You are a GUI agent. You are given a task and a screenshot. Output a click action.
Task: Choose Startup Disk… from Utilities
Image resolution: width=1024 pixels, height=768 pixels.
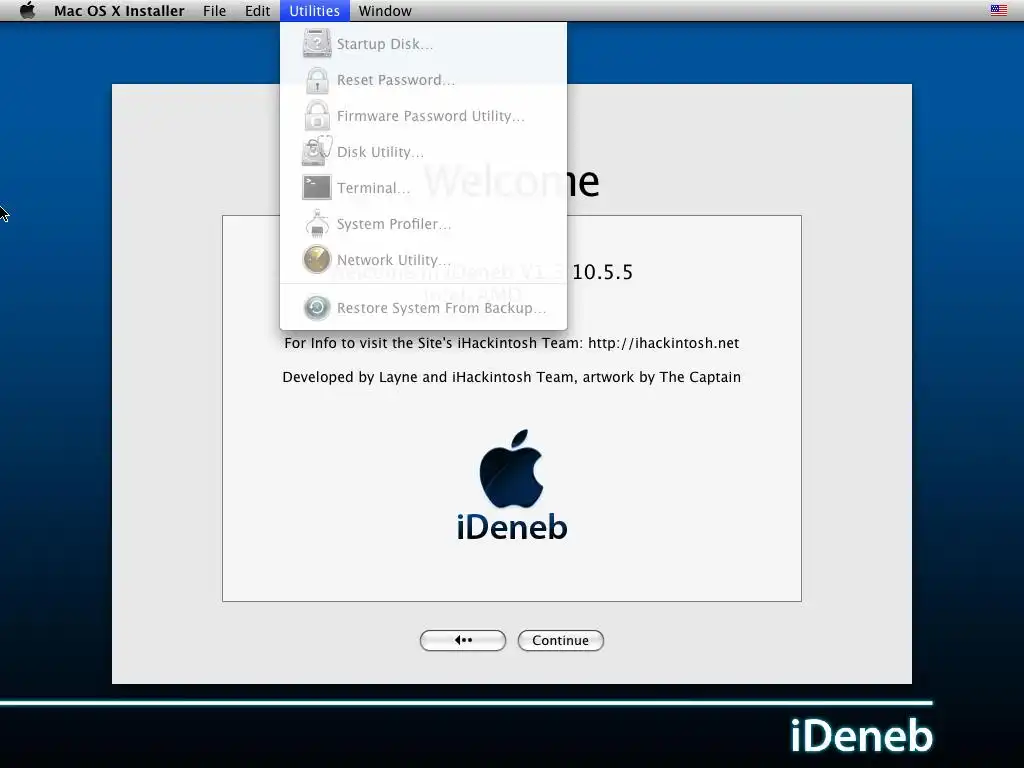(x=423, y=44)
